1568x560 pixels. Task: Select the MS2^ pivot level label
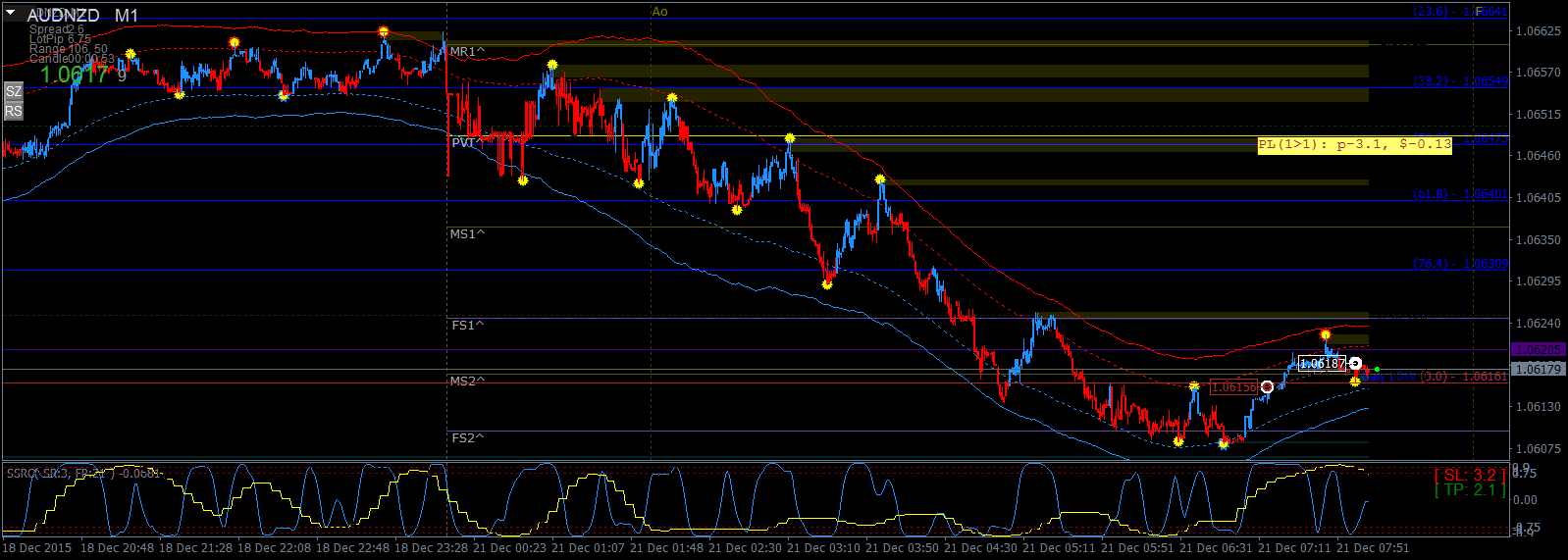(467, 381)
